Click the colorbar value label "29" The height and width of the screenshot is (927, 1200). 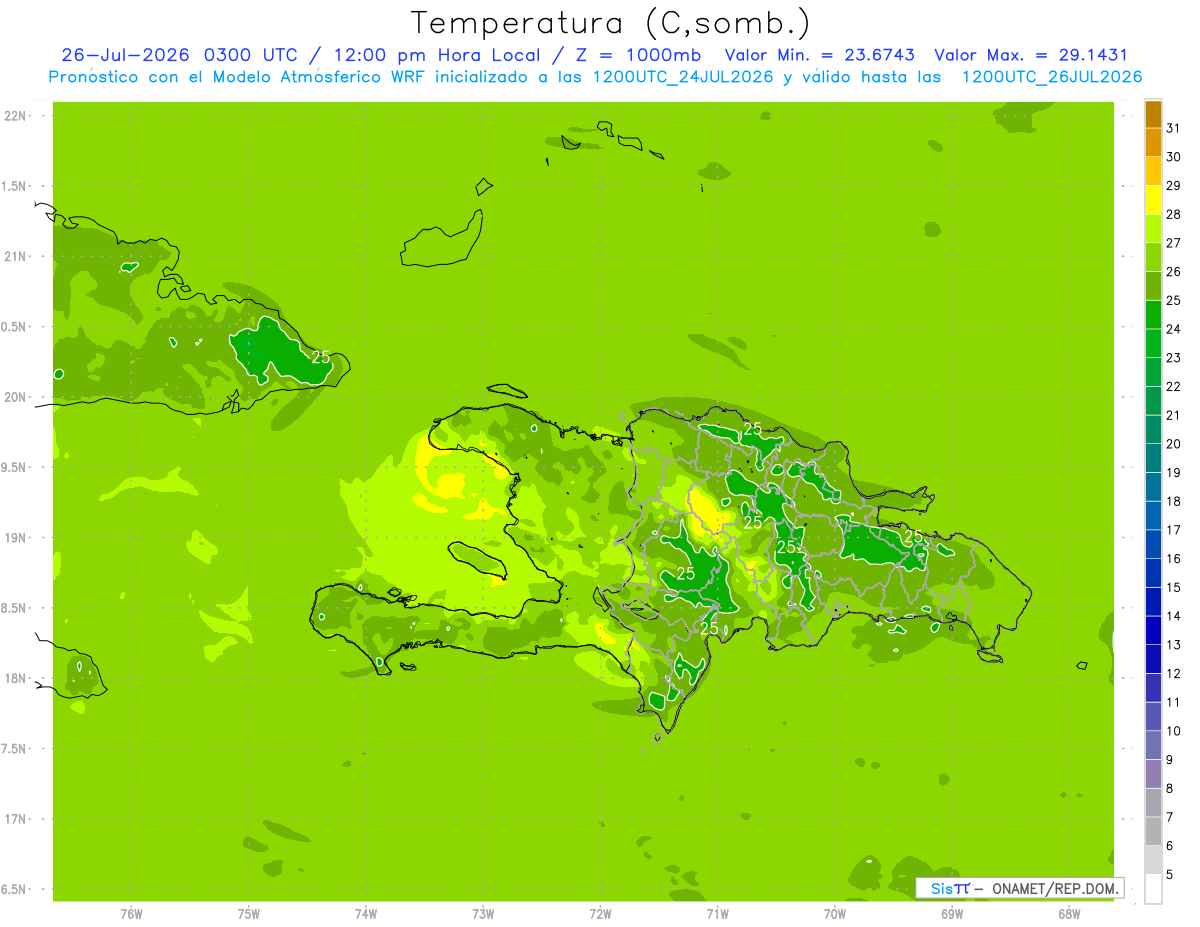click(1173, 185)
